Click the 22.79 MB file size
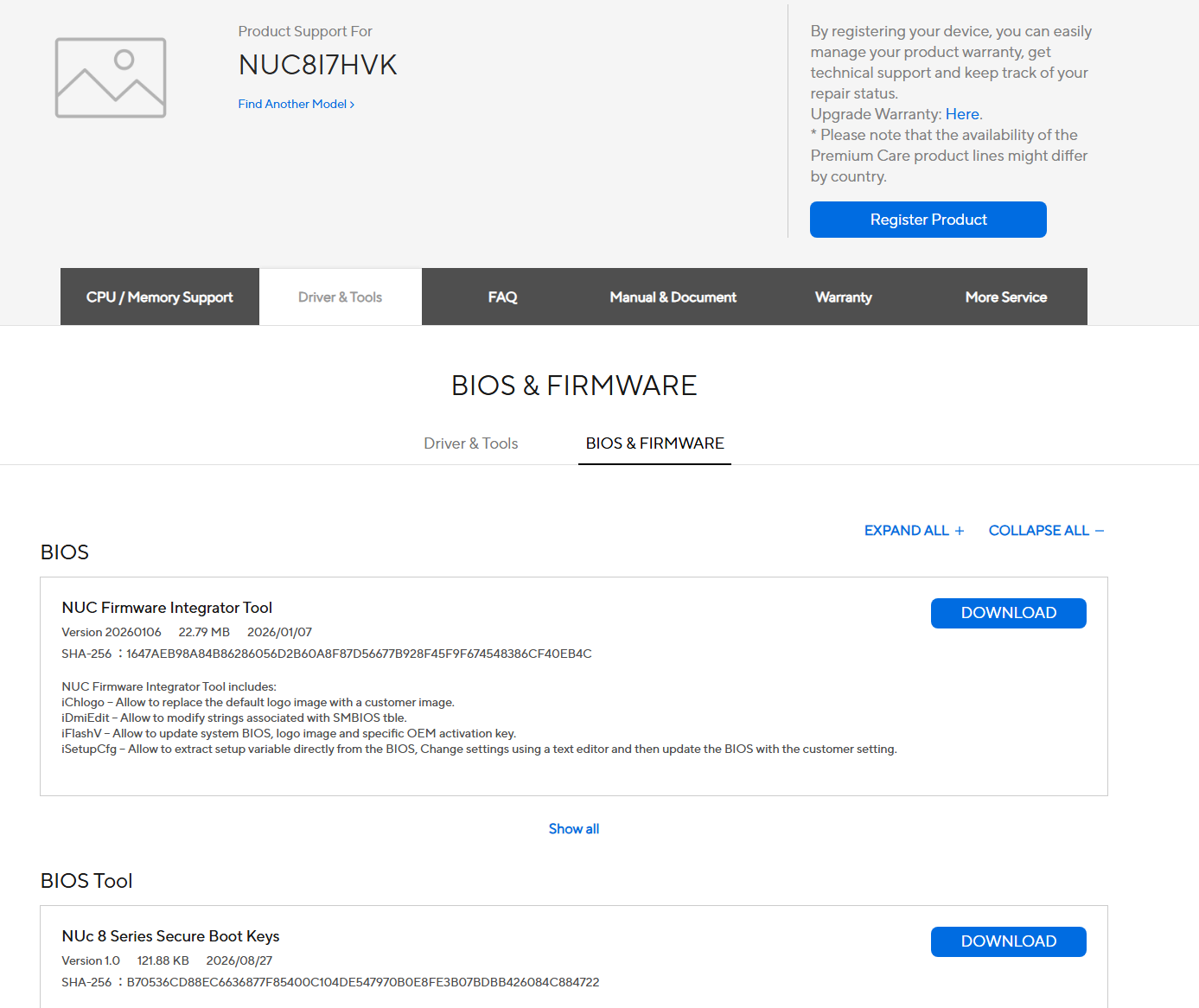 pyautogui.click(x=204, y=632)
